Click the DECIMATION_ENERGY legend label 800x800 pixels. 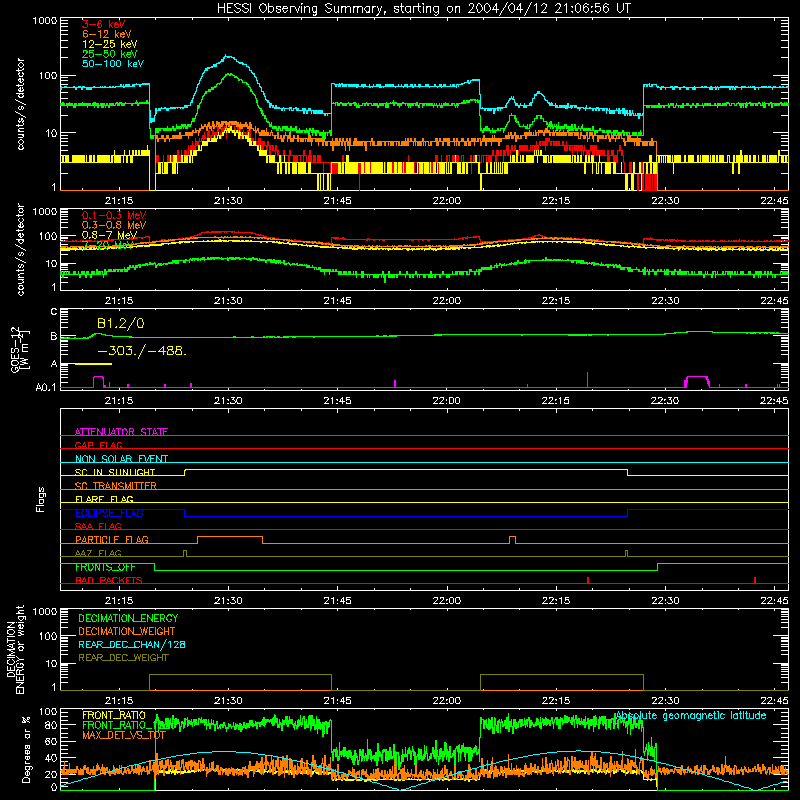[128, 618]
